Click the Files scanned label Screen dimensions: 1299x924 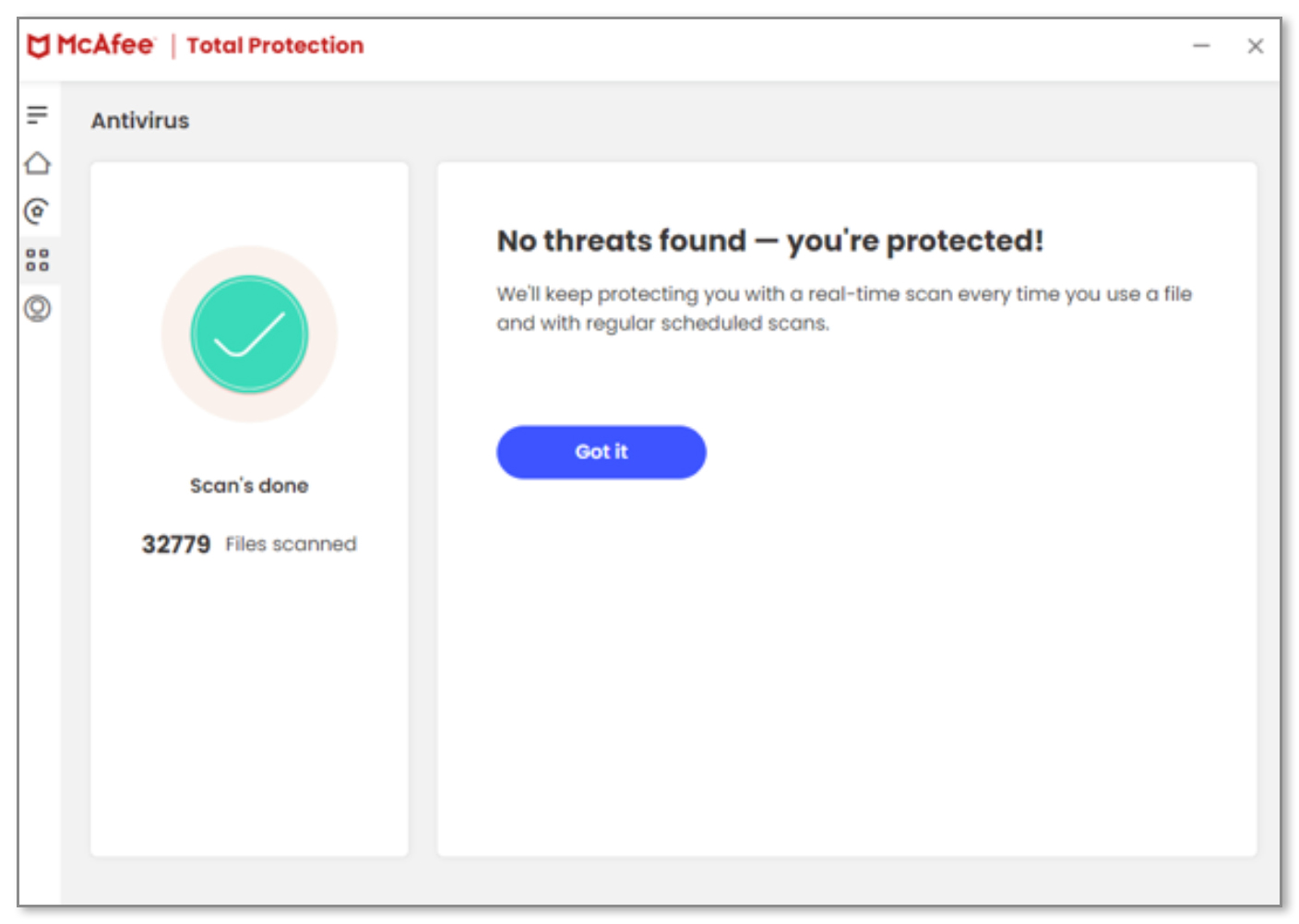click(x=291, y=544)
